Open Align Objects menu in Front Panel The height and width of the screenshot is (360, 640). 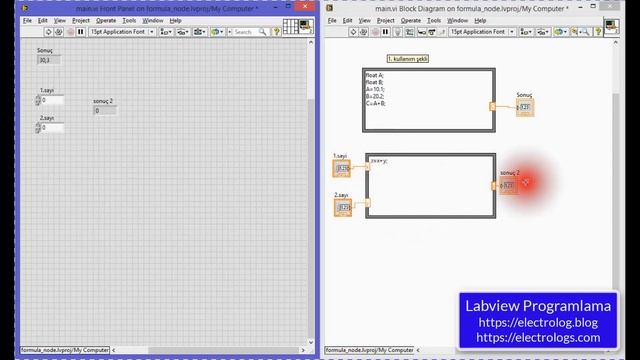(x=166, y=32)
